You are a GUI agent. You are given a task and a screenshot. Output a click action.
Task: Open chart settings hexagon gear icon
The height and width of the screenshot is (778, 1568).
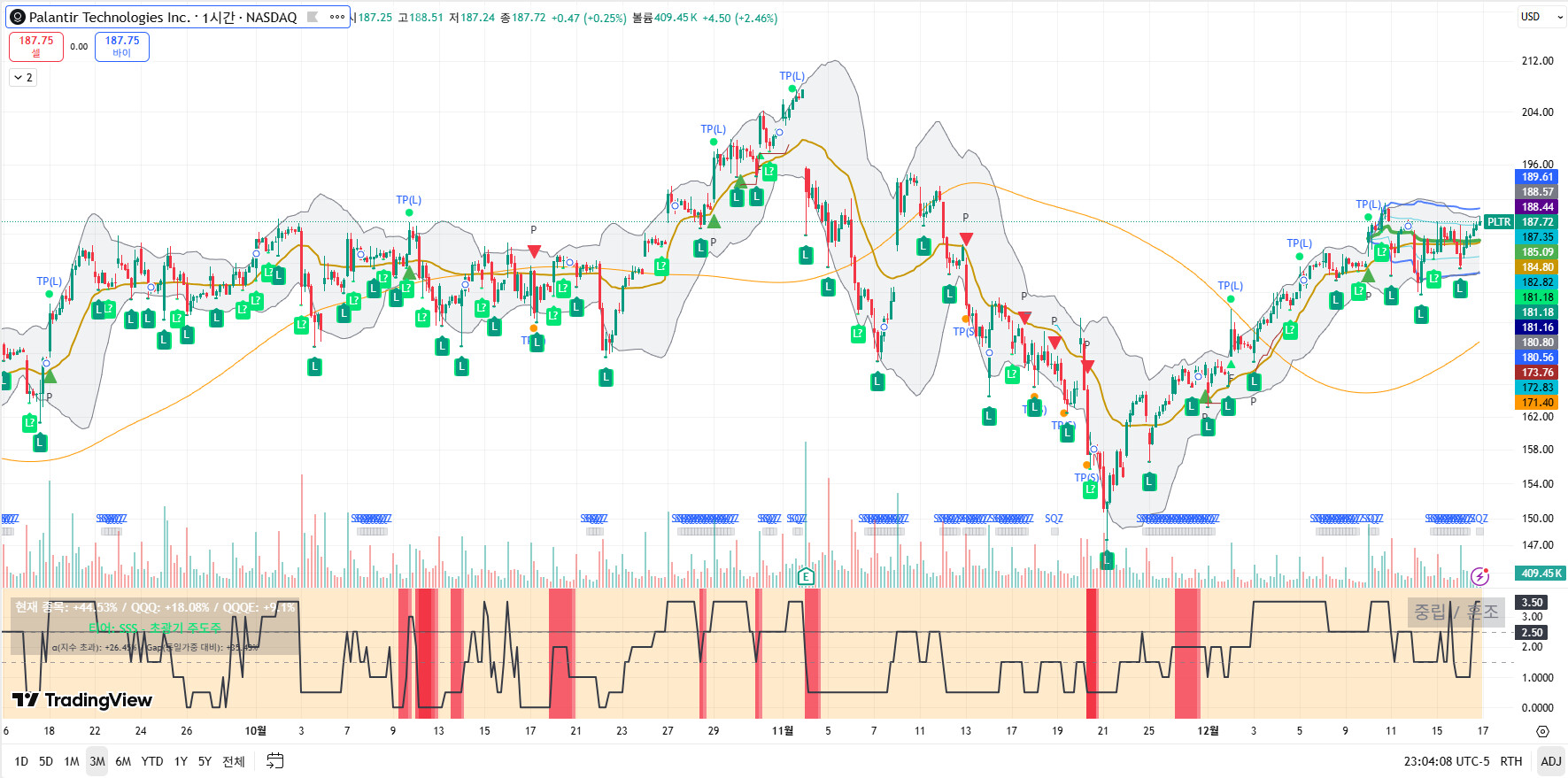(x=1543, y=731)
